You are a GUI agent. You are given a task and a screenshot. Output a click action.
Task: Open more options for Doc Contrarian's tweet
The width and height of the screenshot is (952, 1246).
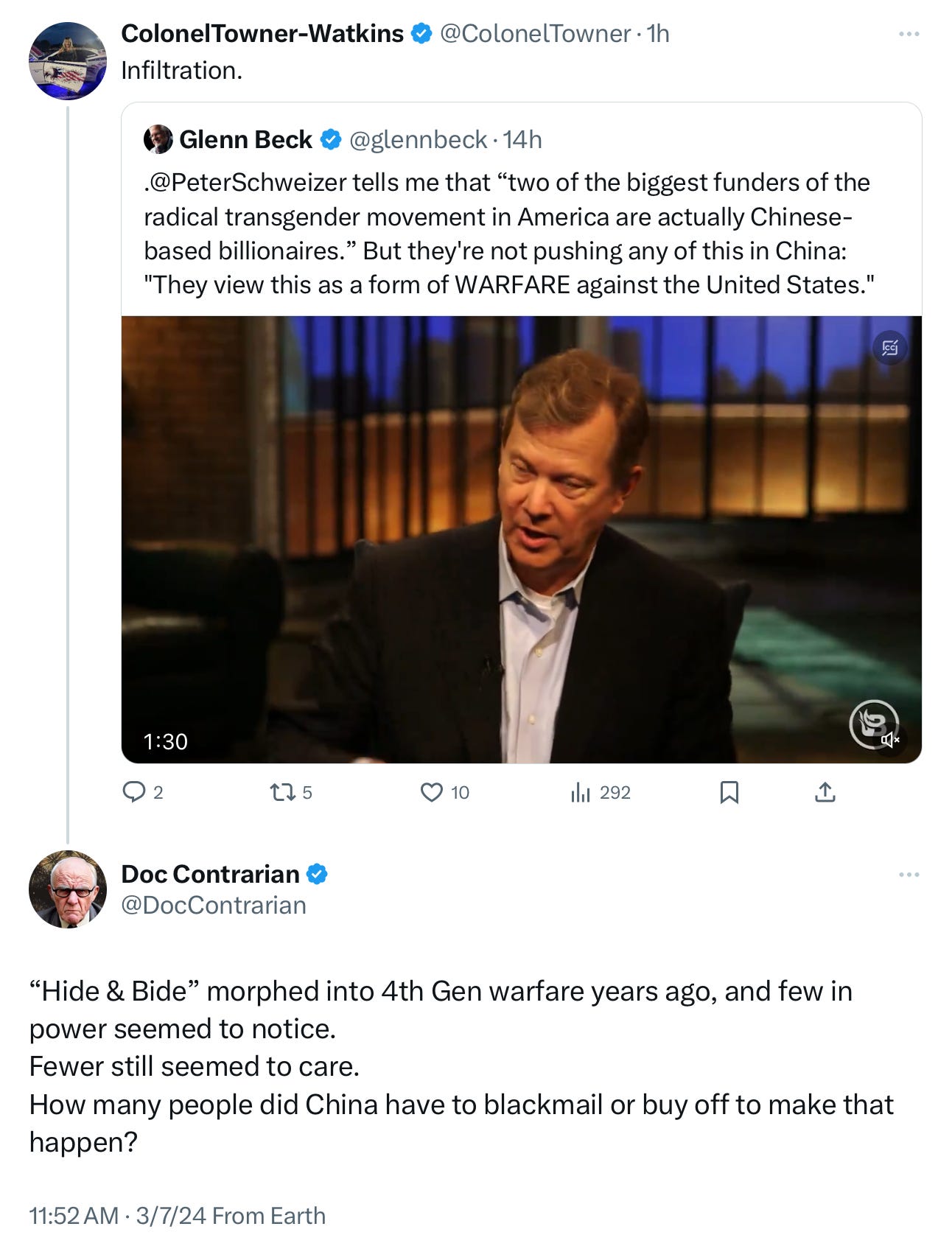(909, 875)
